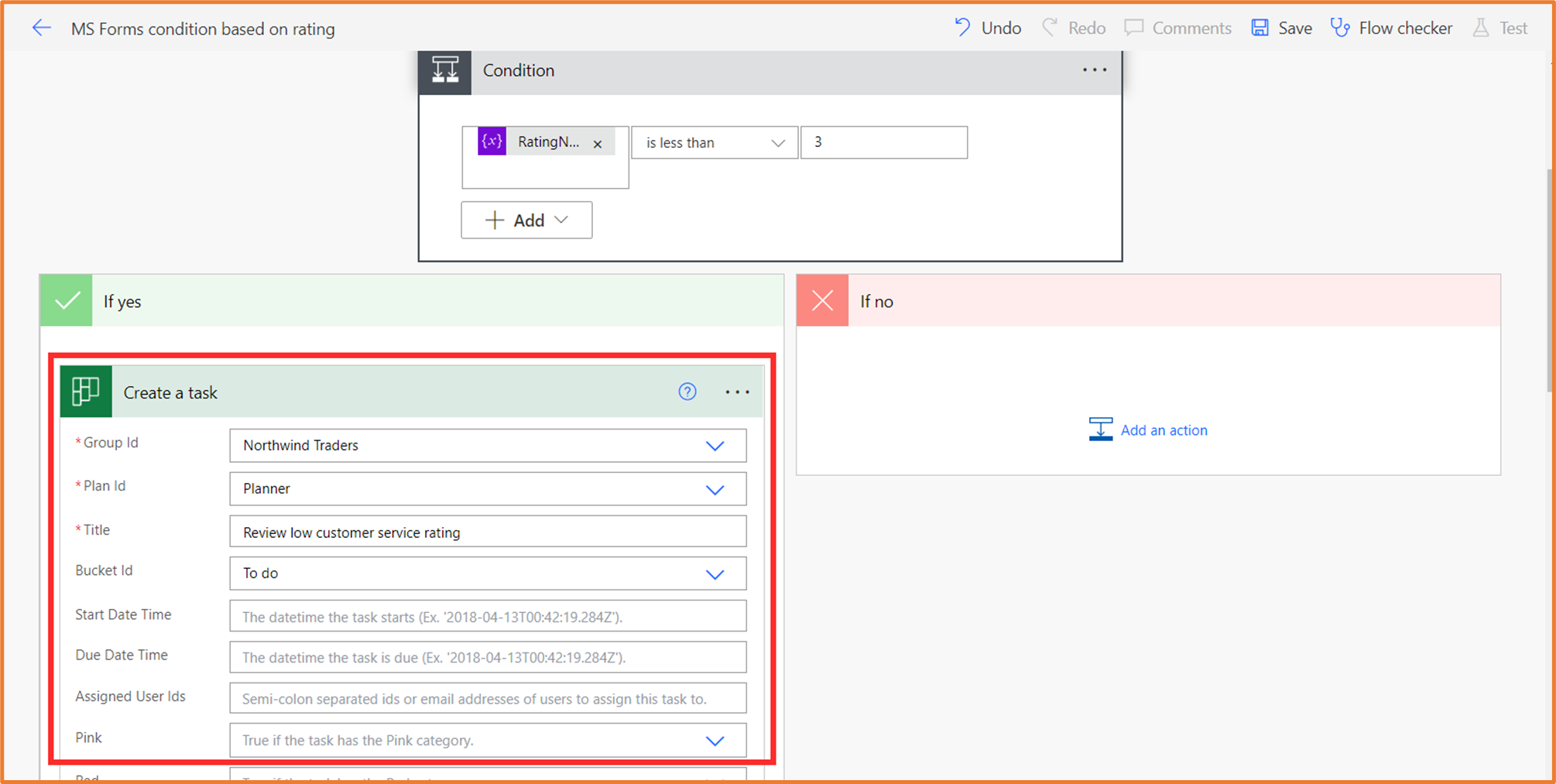This screenshot has width=1556, height=784.
Task: Expand the Pink category dropdown
Action: coord(715,741)
